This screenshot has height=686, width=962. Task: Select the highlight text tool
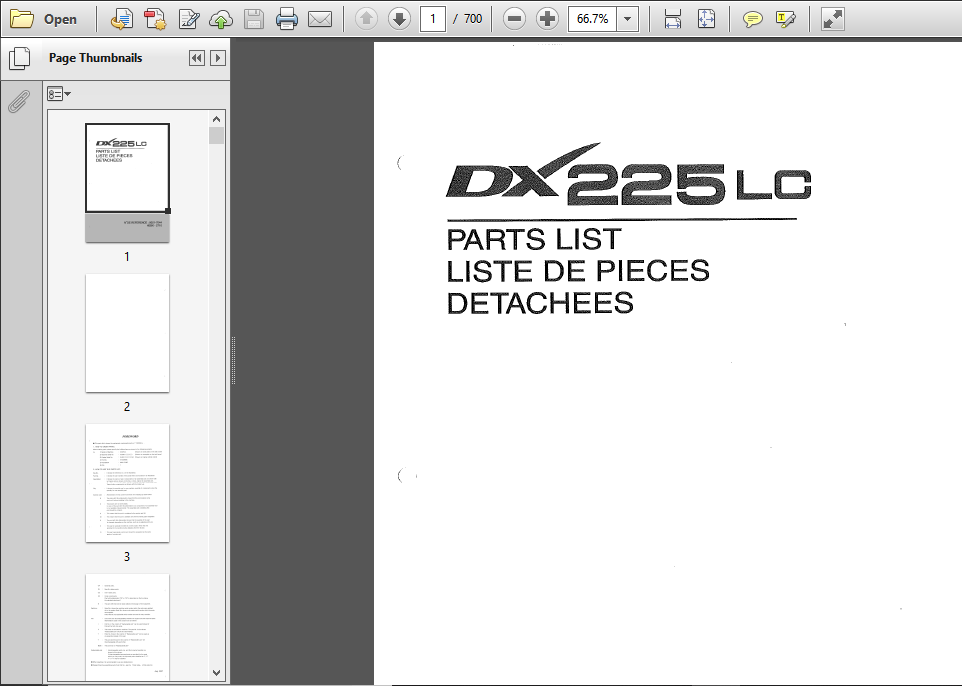[785, 20]
